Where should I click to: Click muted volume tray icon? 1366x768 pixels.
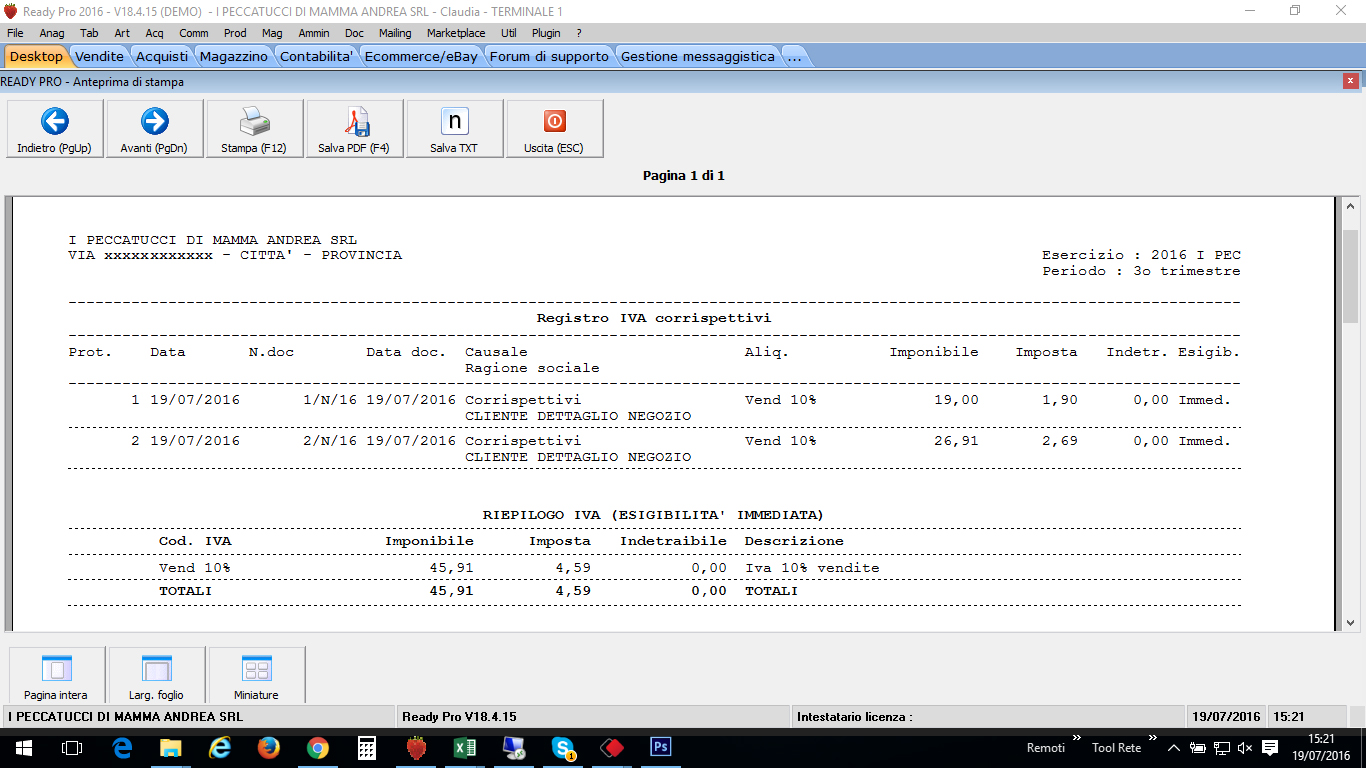click(x=1245, y=748)
